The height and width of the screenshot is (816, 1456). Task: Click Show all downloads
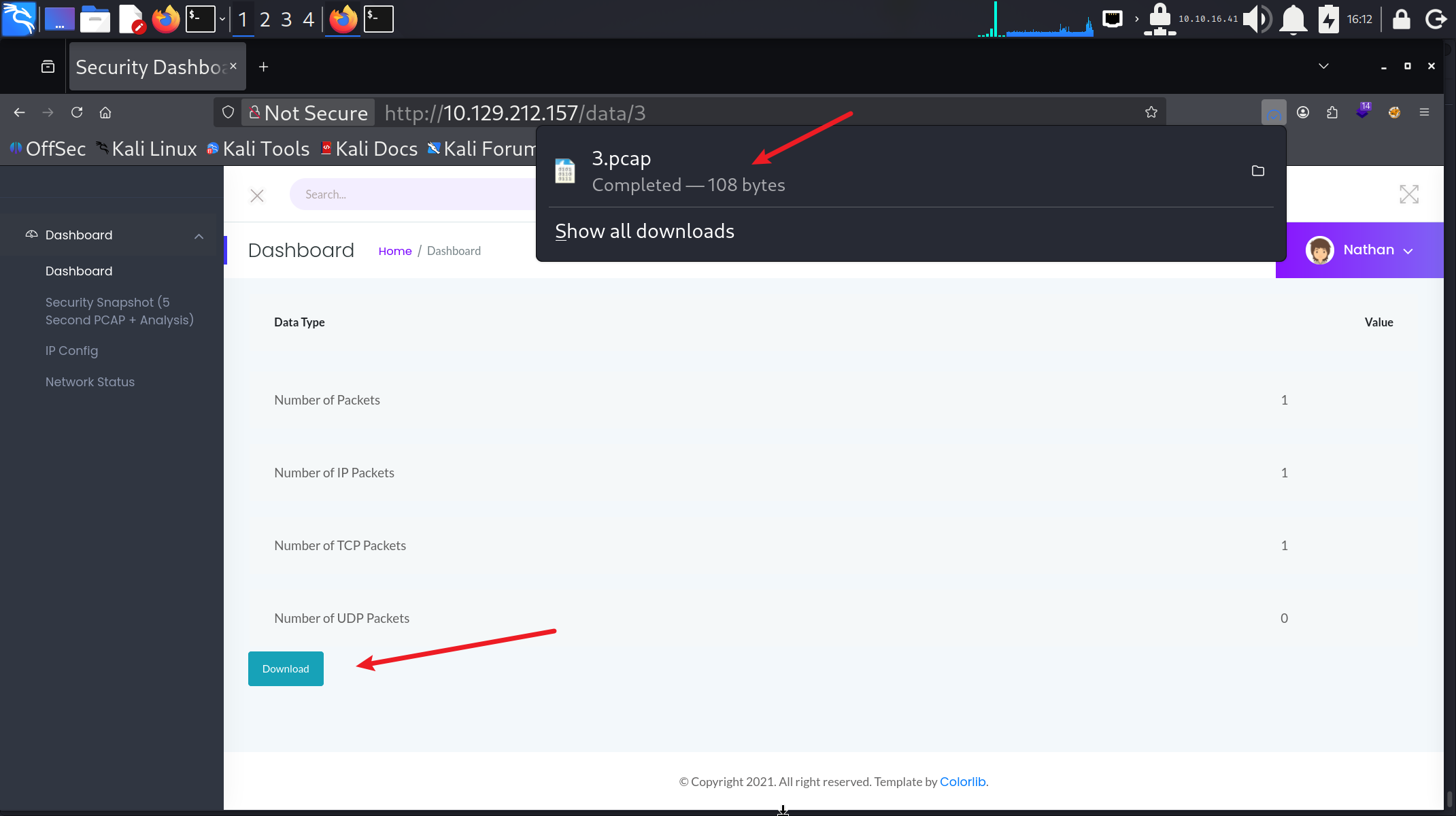tap(644, 231)
